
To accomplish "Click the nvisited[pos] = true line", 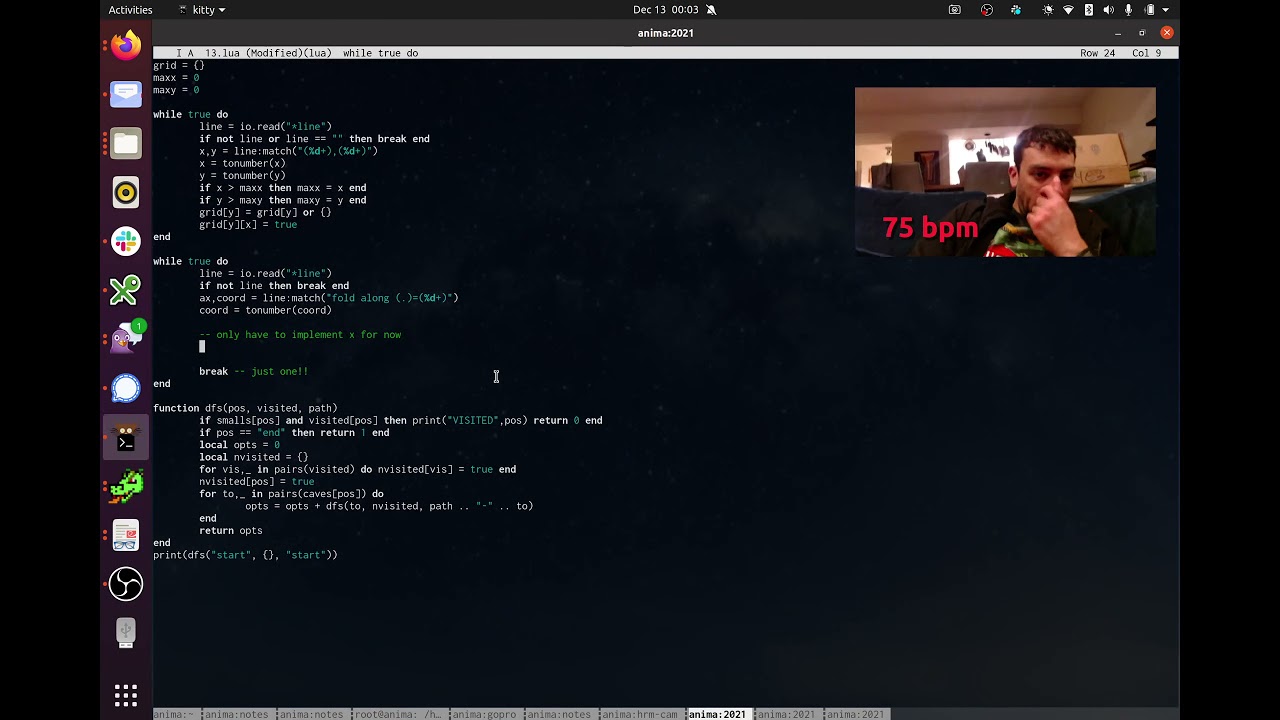I will click(257, 482).
